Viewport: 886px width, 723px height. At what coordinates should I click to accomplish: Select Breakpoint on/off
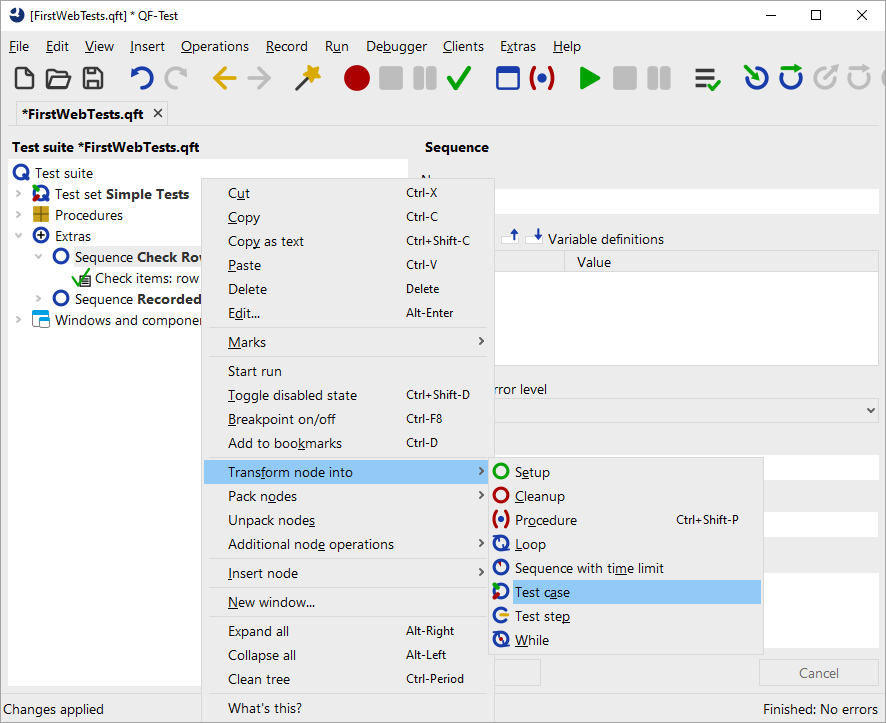(348, 419)
